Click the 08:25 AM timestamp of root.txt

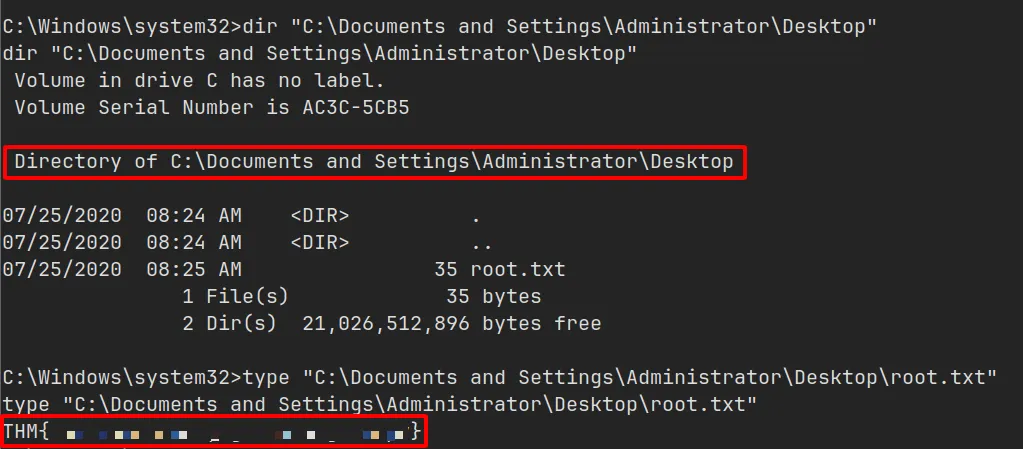point(193,269)
